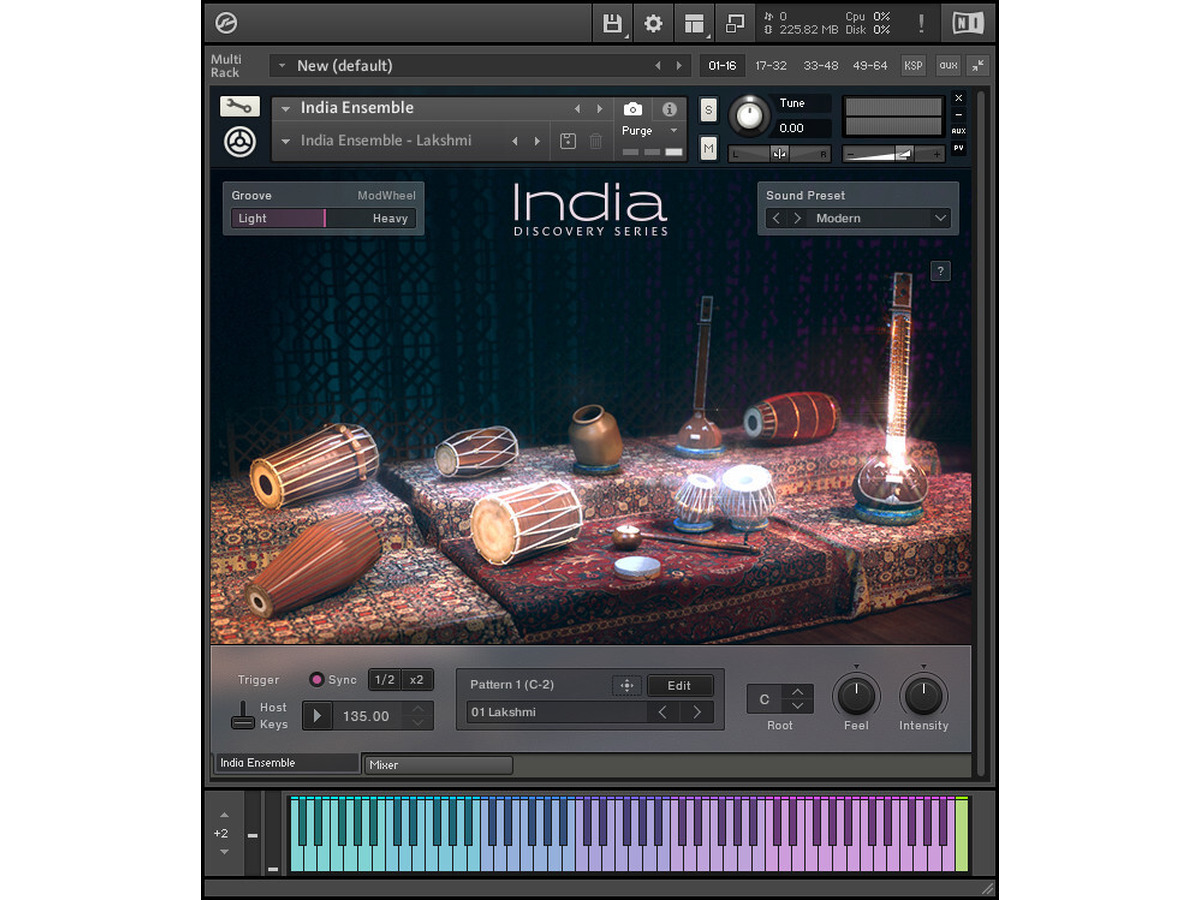Image resolution: width=1200 pixels, height=900 pixels.
Task: Select the 17-32 rack page tab
Action: [x=771, y=65]
